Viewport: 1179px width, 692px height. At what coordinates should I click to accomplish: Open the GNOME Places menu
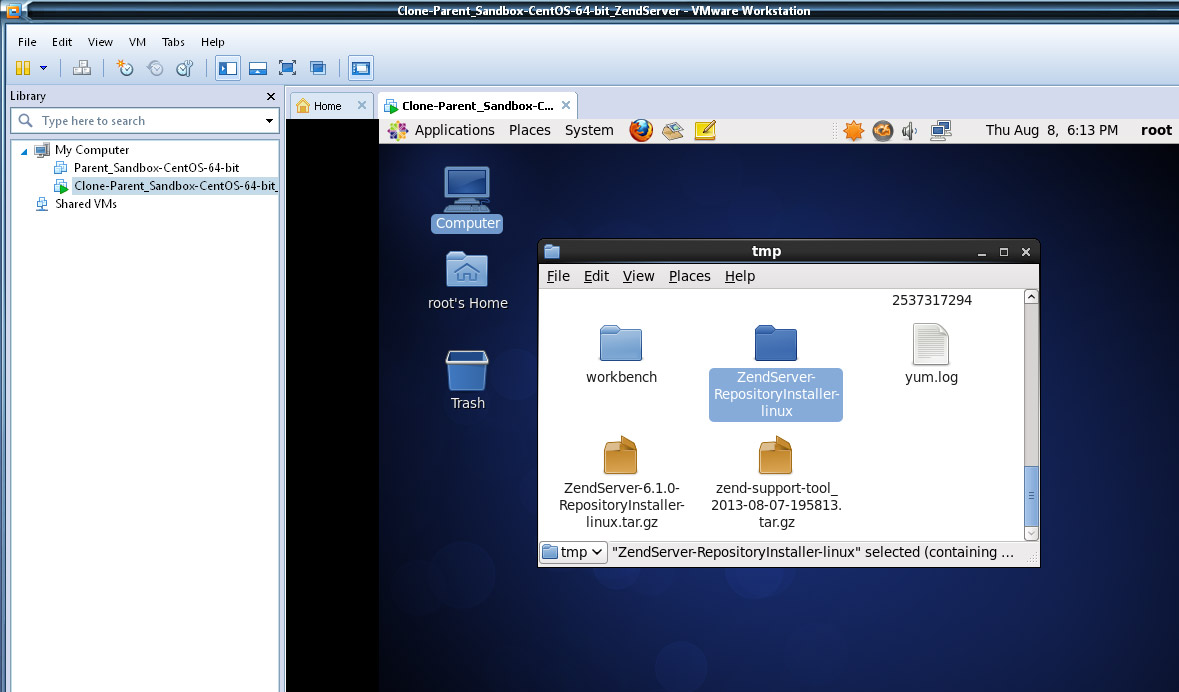pyautogui.click(x=529, y=130)
